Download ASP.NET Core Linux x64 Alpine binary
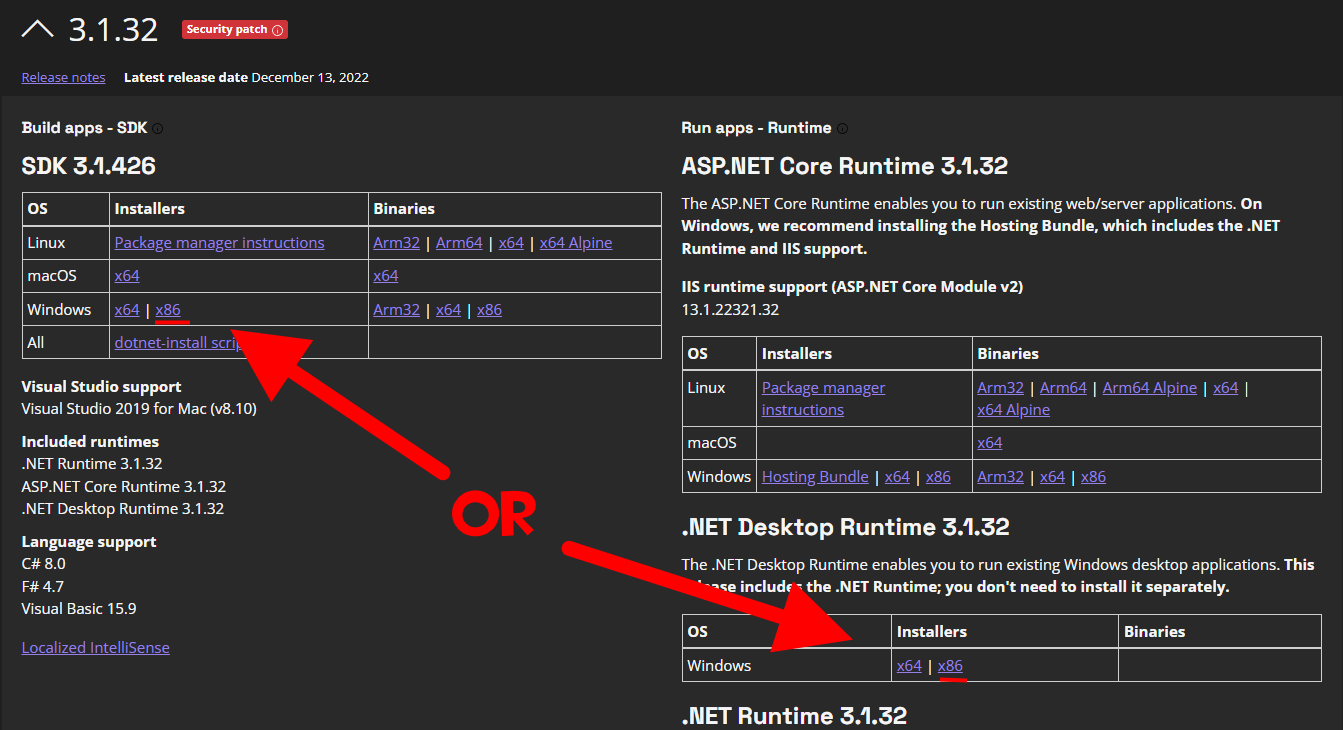1343x730 pixels. coord(1013,409)
